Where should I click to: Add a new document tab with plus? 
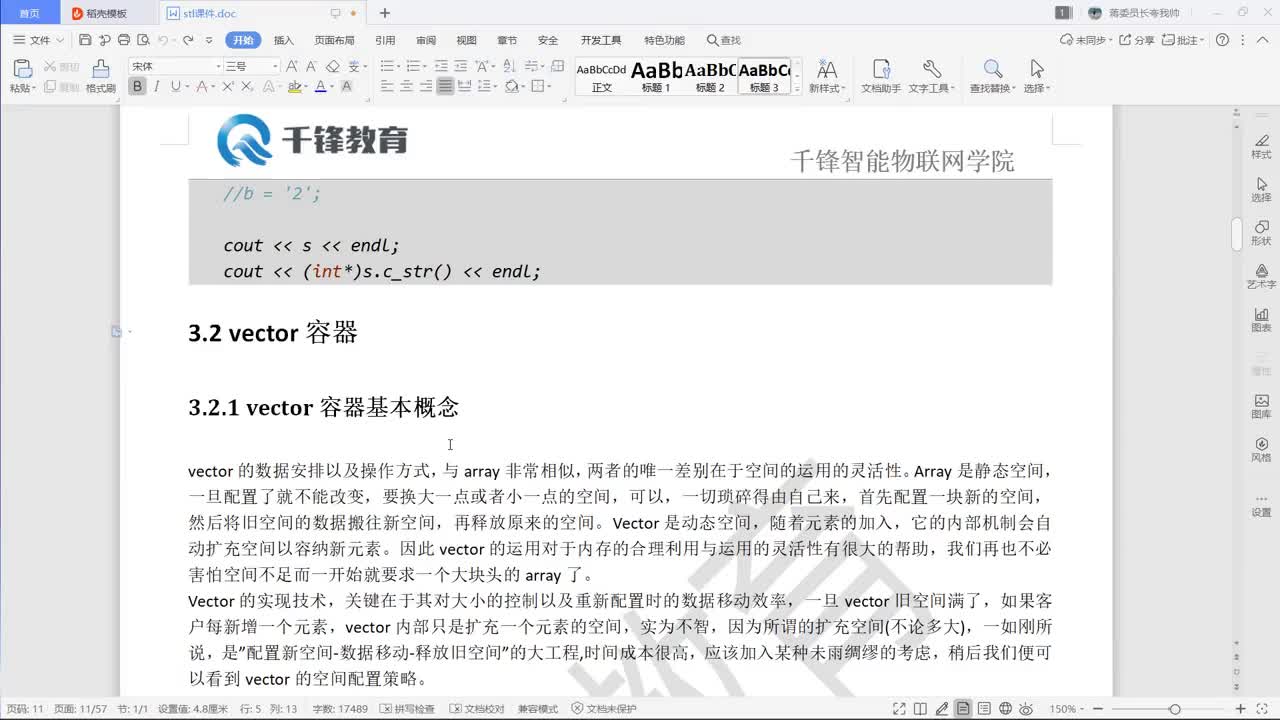pos(385,13)
